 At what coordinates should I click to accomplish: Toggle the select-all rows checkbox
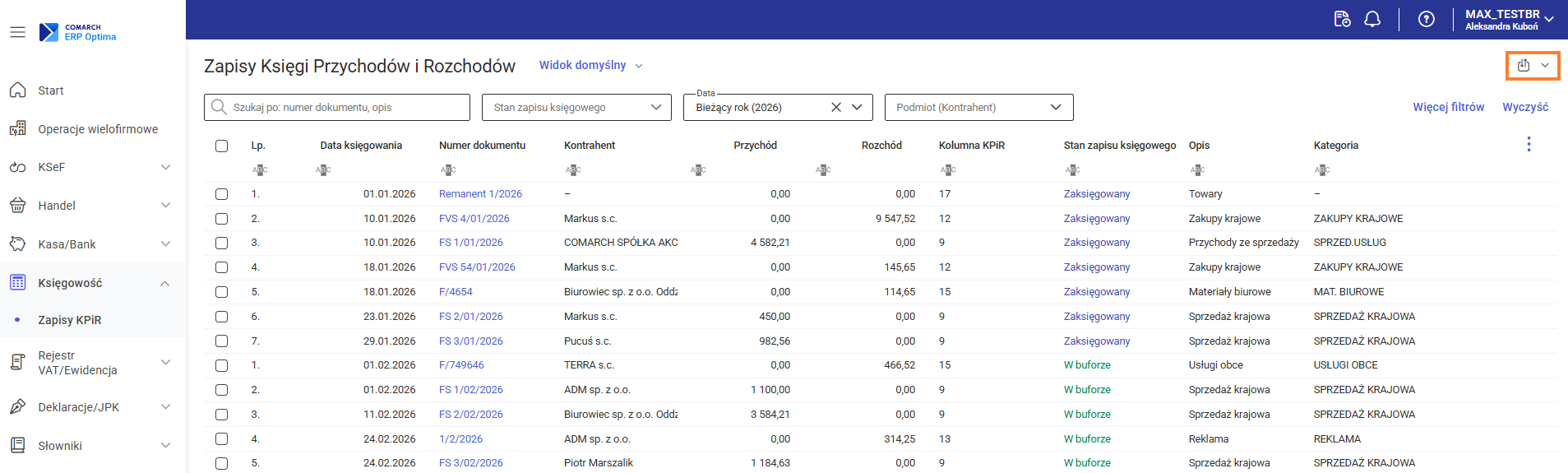tap(221, 146)
